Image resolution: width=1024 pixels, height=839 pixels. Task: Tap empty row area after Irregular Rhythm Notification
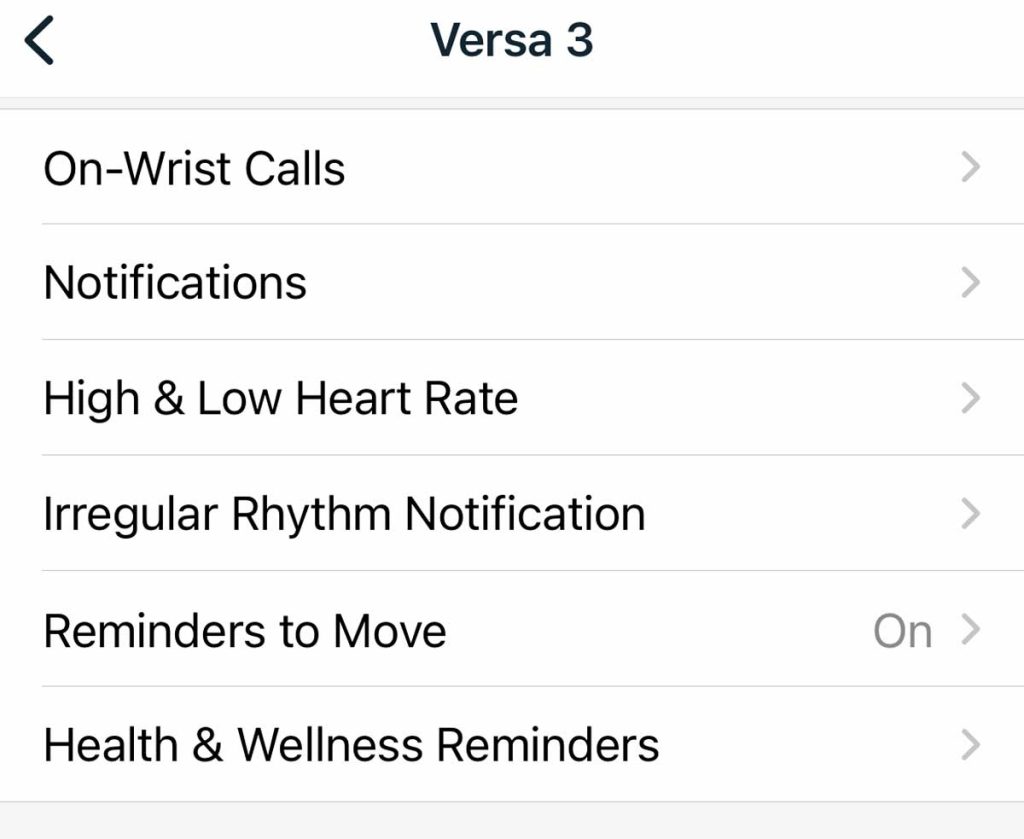tap(800, 514)
